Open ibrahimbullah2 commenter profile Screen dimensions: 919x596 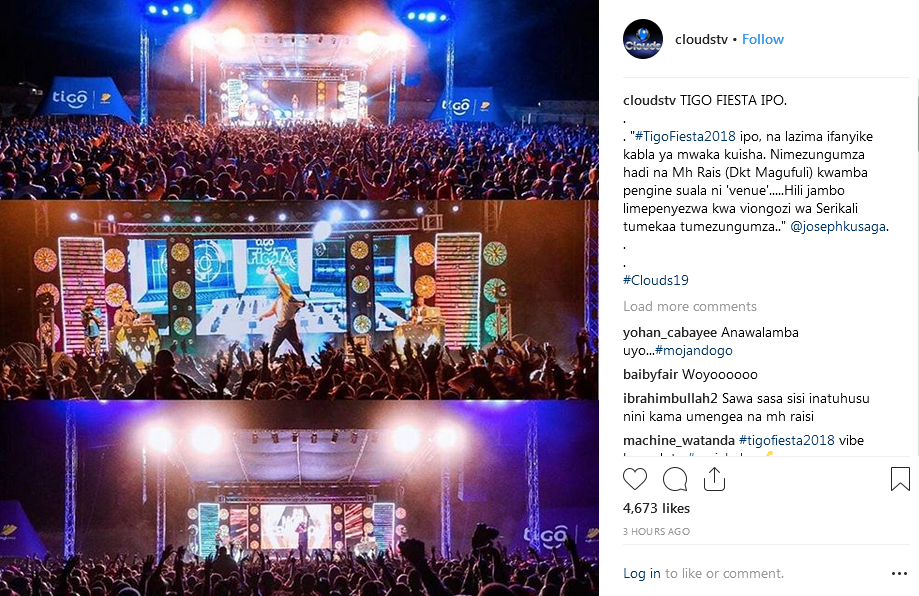670,399
